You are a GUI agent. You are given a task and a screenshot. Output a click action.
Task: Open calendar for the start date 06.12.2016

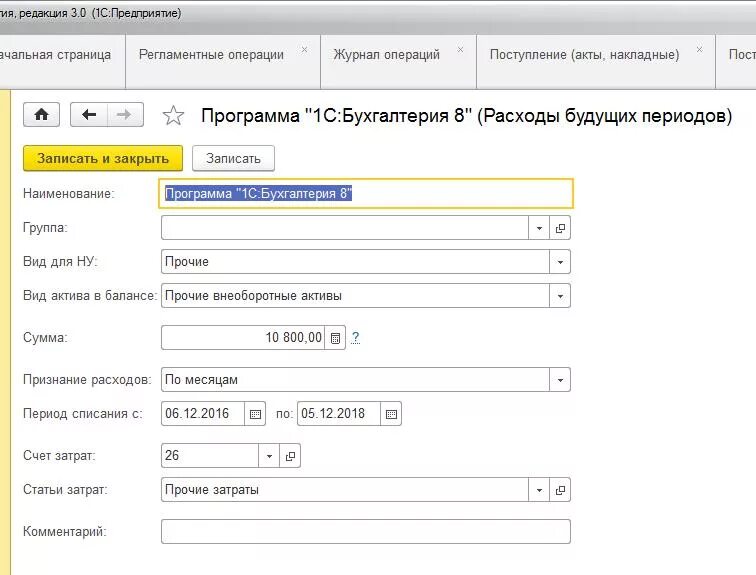[x=255, y=414]
